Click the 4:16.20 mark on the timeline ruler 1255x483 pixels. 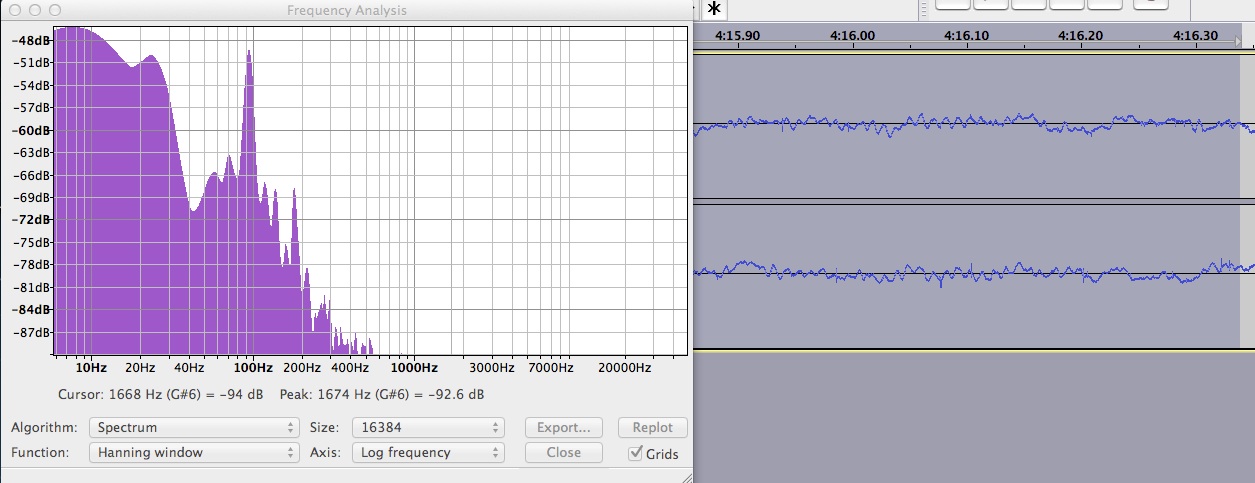(1079, 35)
